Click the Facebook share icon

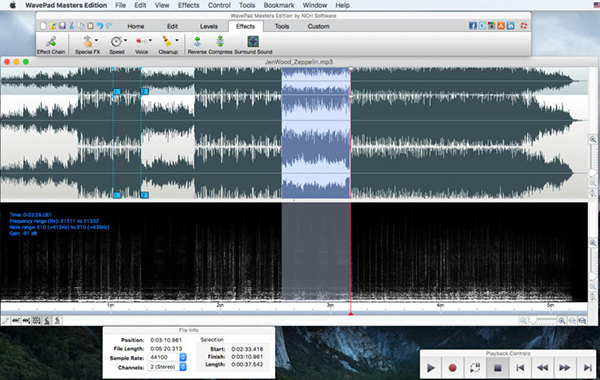[x=473, y=26]
